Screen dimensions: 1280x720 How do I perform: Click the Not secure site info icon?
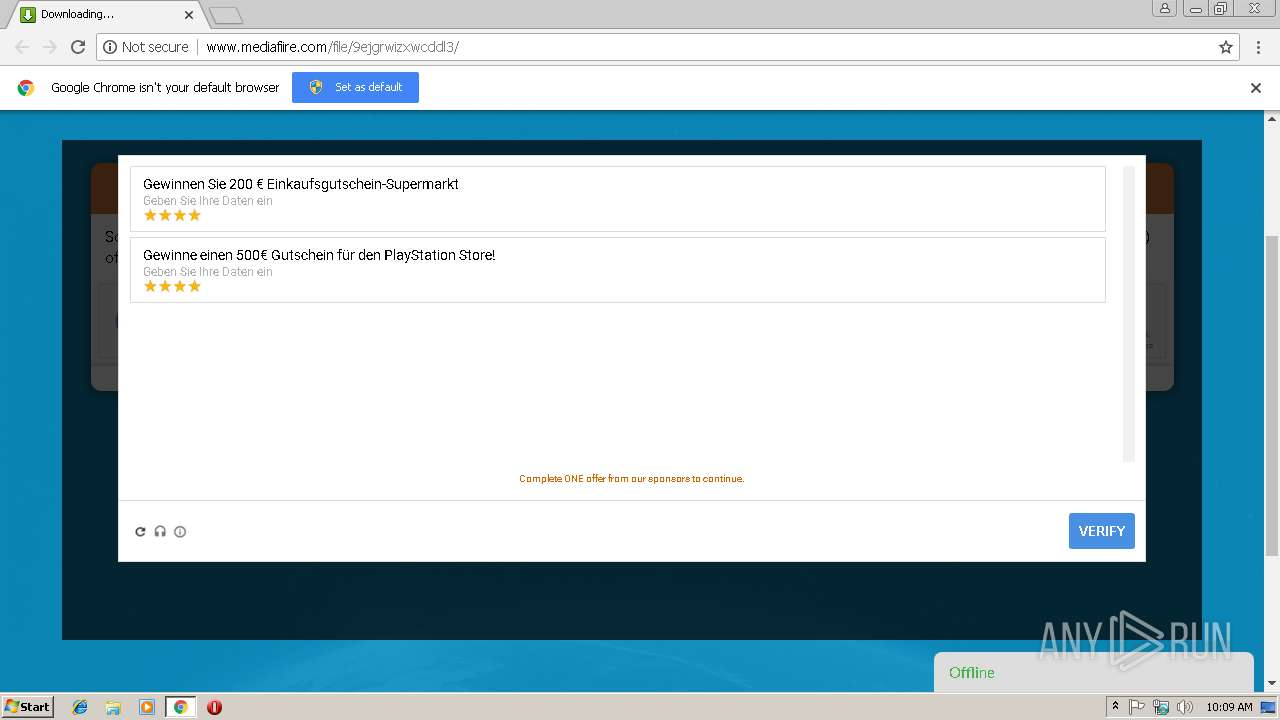point(110,47)
